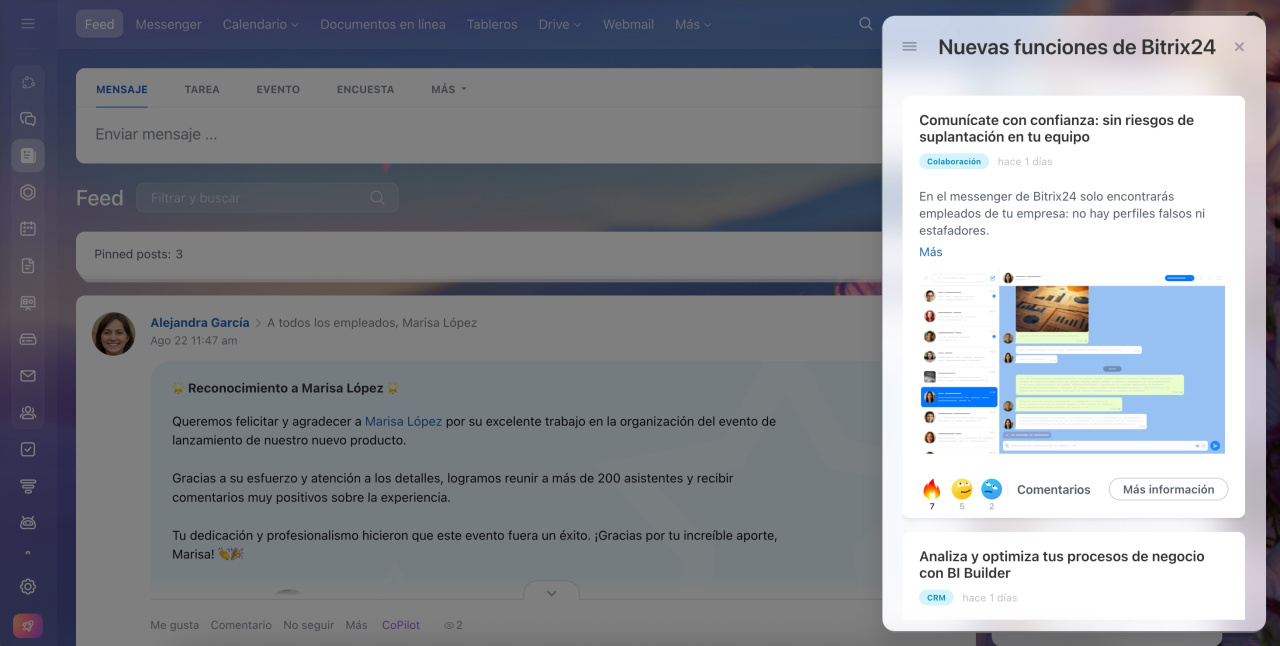Click the rocket icon at the sidebar bottom
This screenshot has width=1280, height=646.
coord(28,626)
